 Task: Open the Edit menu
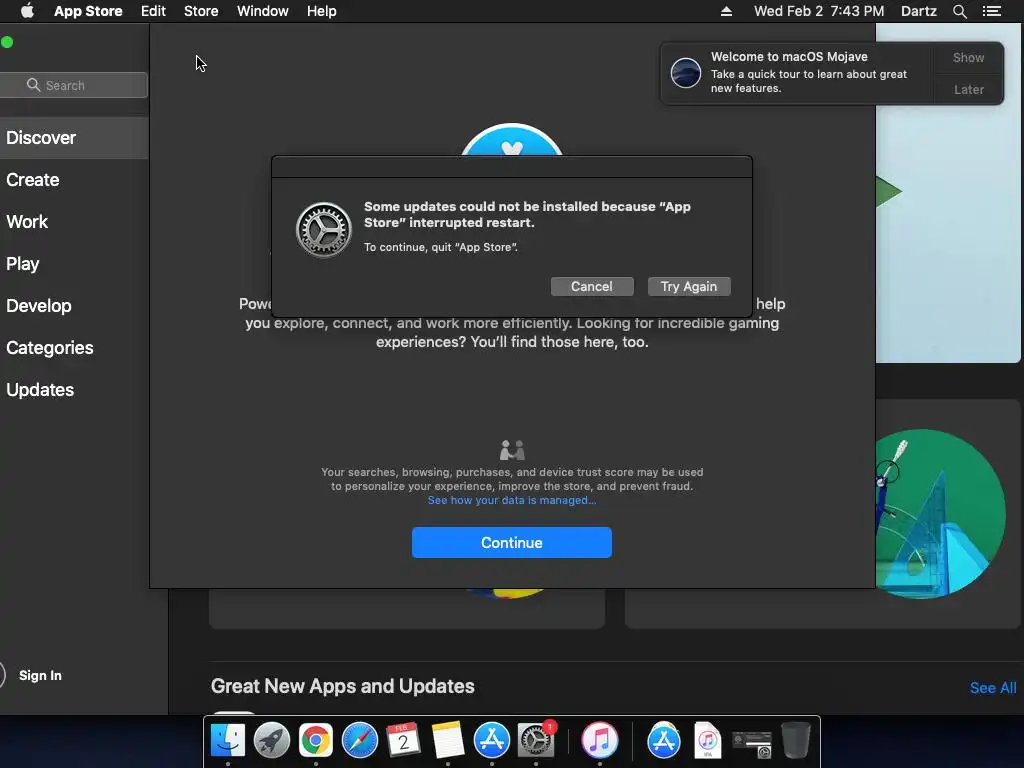(x=153, y=11)
